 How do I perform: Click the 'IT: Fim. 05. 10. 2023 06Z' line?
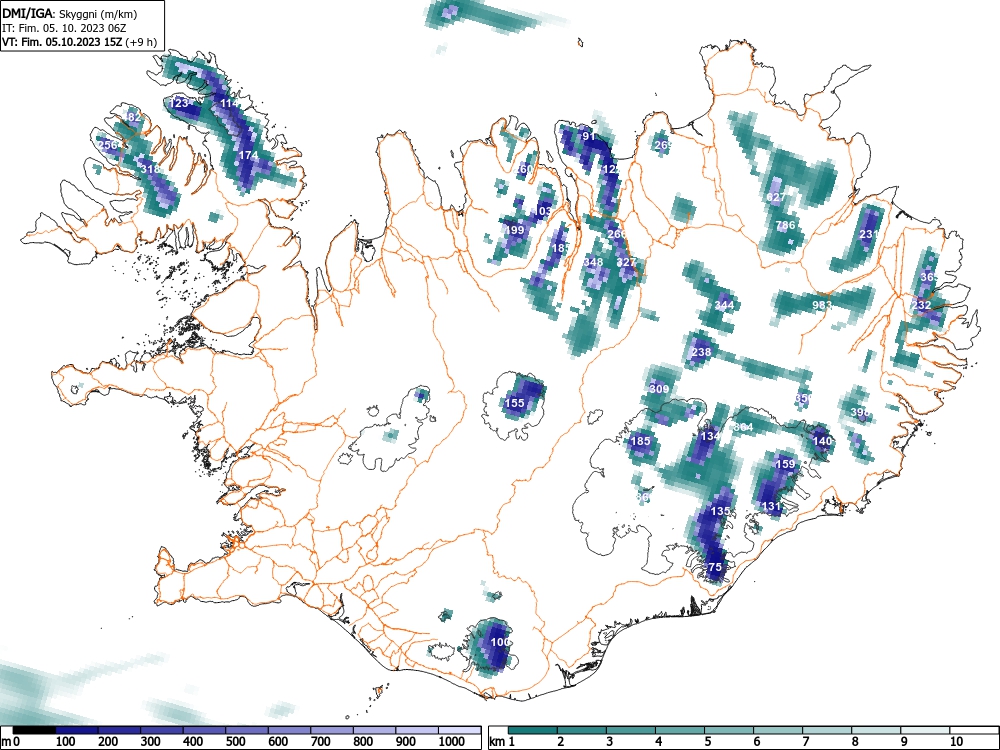[x=64, y=28]
